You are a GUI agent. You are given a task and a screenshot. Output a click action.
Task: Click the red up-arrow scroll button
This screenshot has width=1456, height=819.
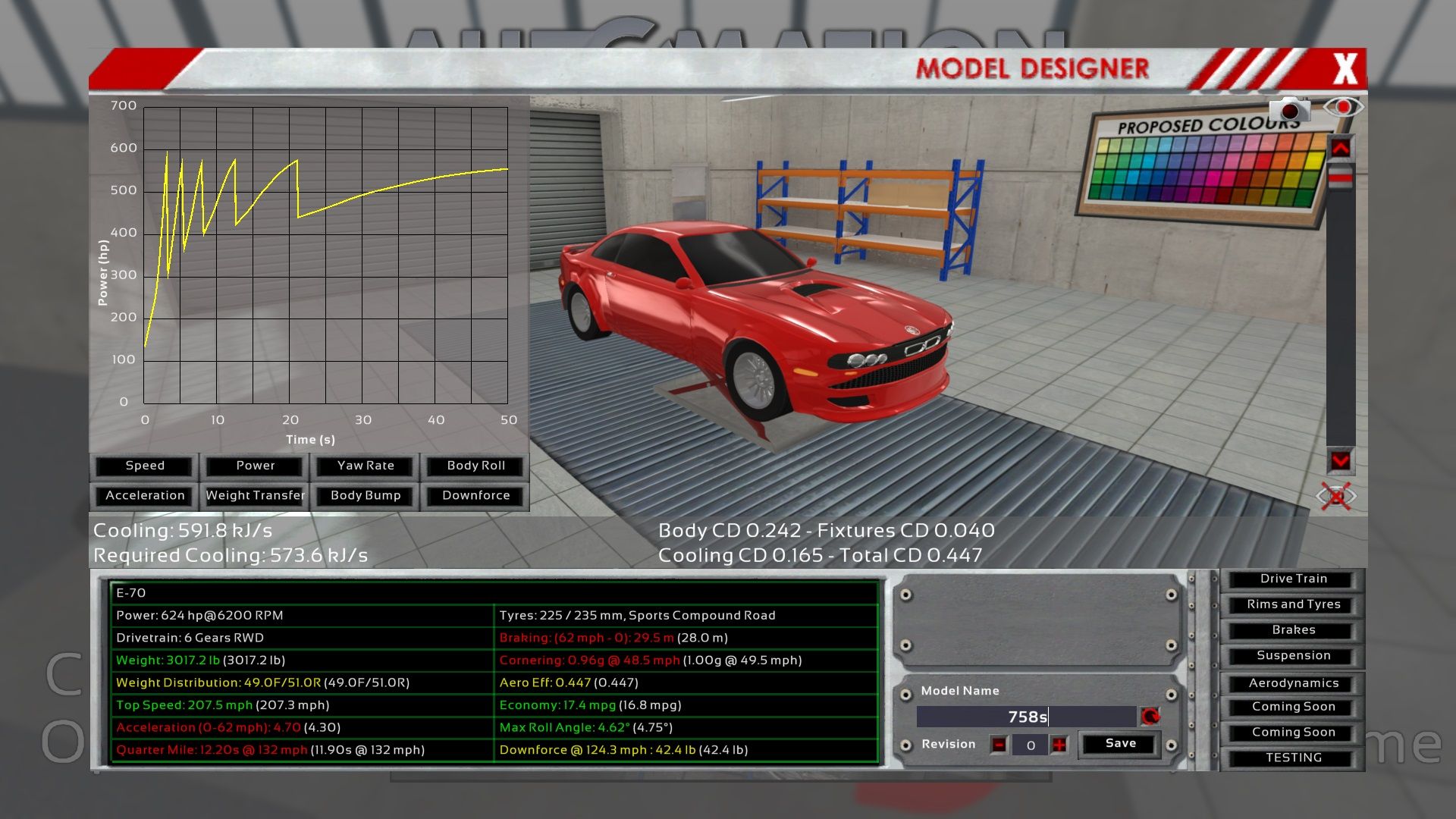pyautogui.click(x=1340, y=148)
